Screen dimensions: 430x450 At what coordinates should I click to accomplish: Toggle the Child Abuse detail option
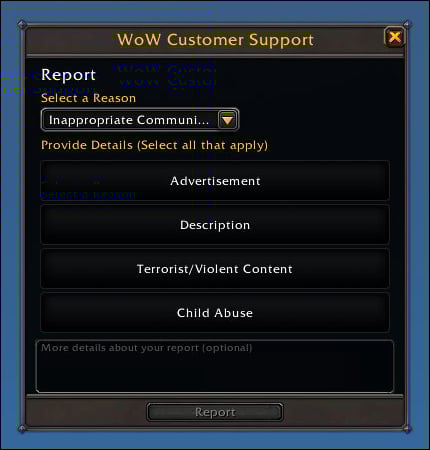(215, 313)
